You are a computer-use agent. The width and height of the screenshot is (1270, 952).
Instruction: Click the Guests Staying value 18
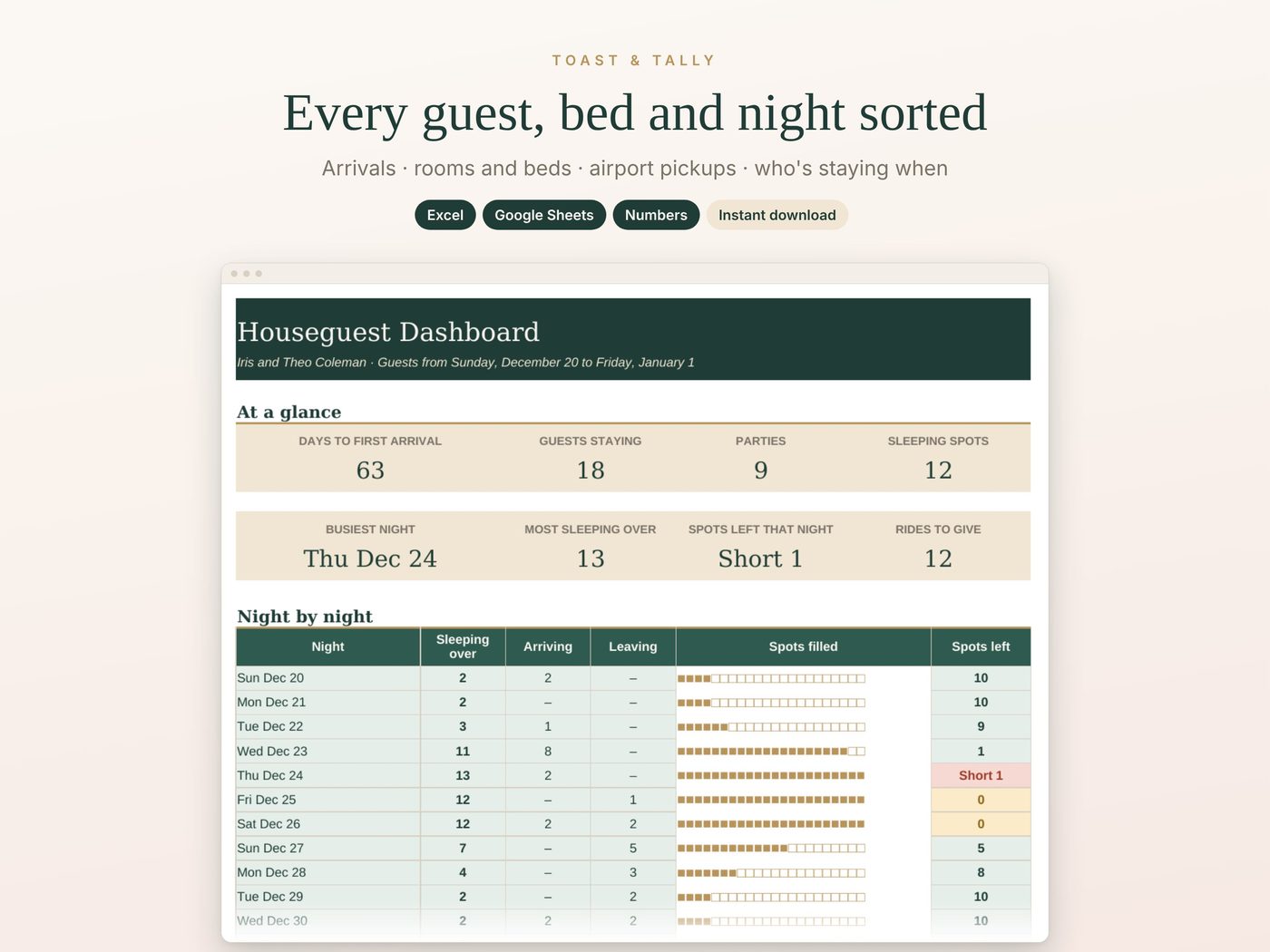pos(591,470)
